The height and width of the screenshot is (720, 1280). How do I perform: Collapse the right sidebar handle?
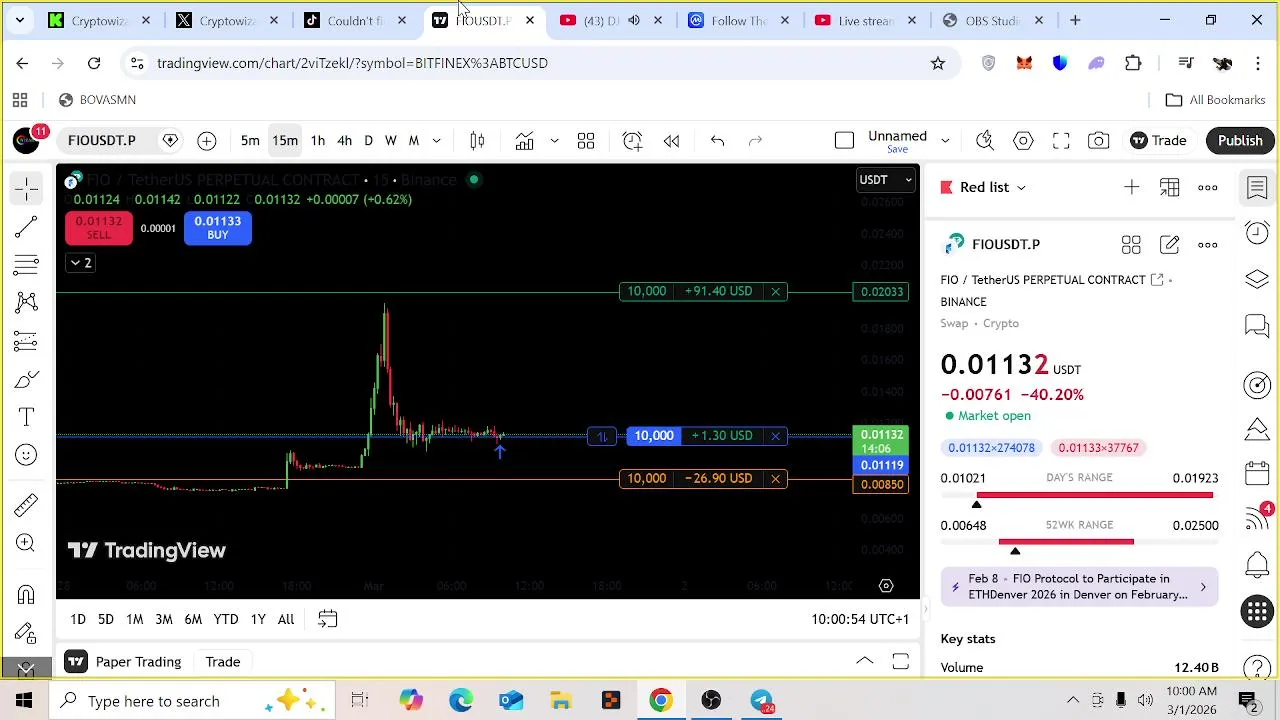point(925,609)
